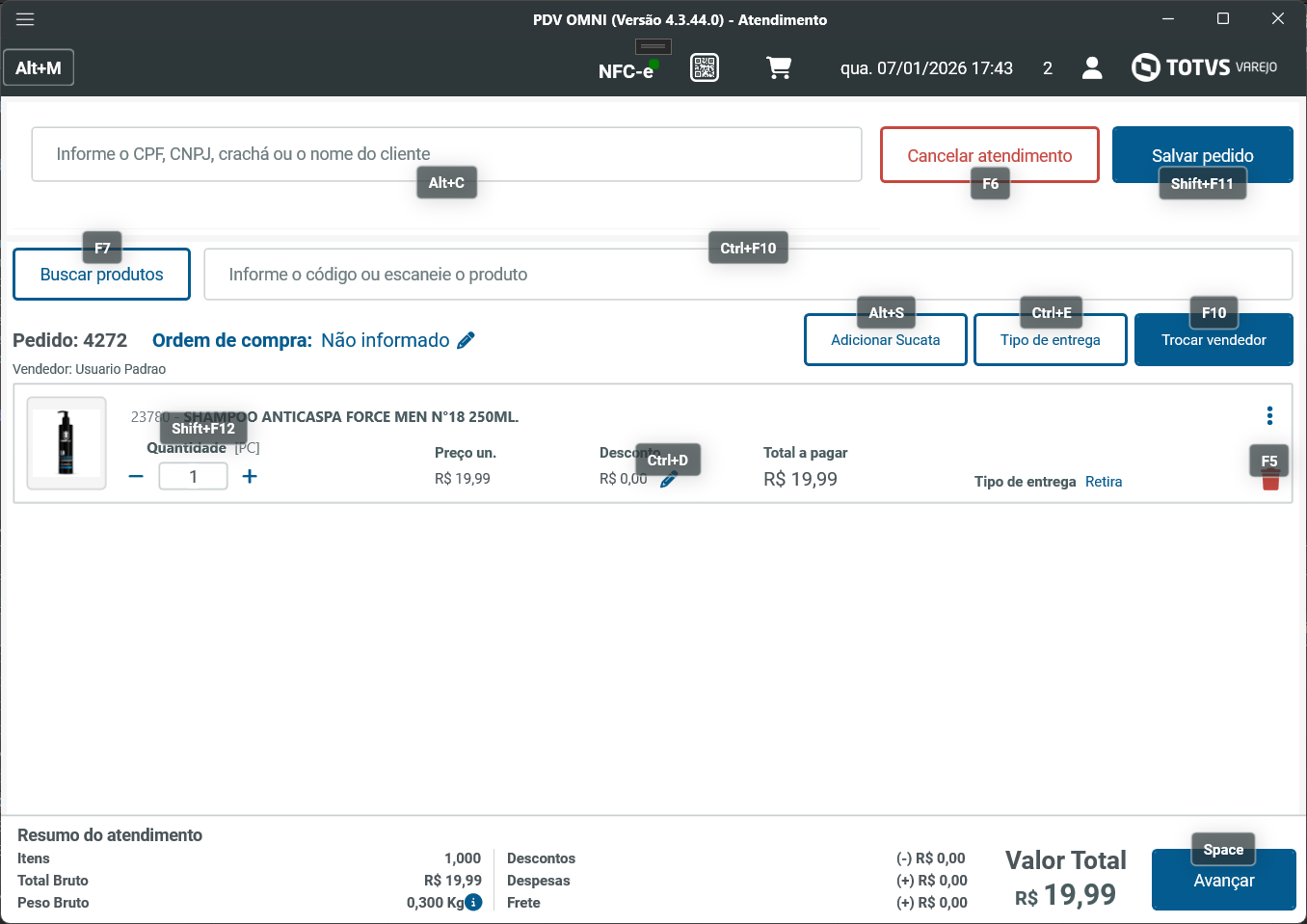Click the user profile icon
The width and height of the screenshot is (1307, 924).
(x=1092, y=67)
